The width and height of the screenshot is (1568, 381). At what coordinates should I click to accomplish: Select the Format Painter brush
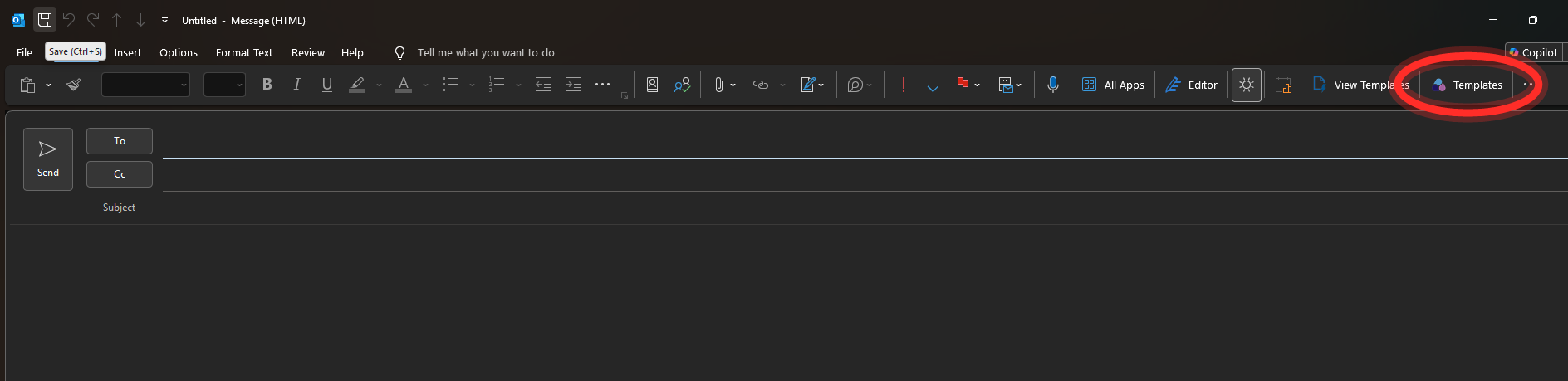coord(74,85)
